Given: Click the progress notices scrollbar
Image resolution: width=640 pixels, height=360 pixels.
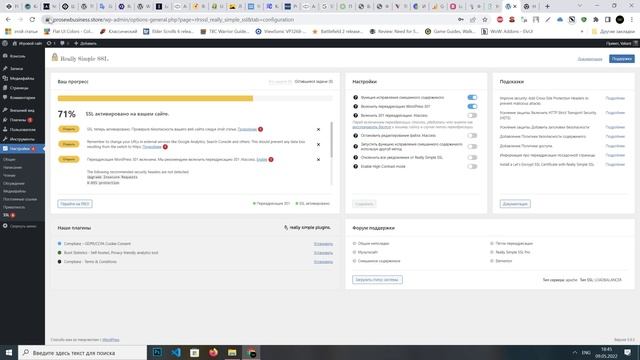Looking at the screenshot, I should (x=331, y=140).
